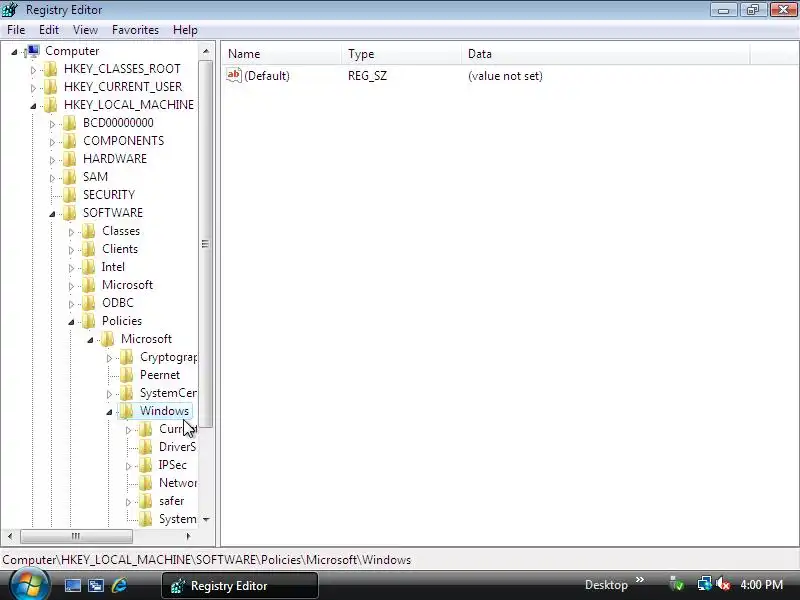Screen dimensions: 800x600
Task: Select the Policies folder icon
Action: (x=89, y=321)
